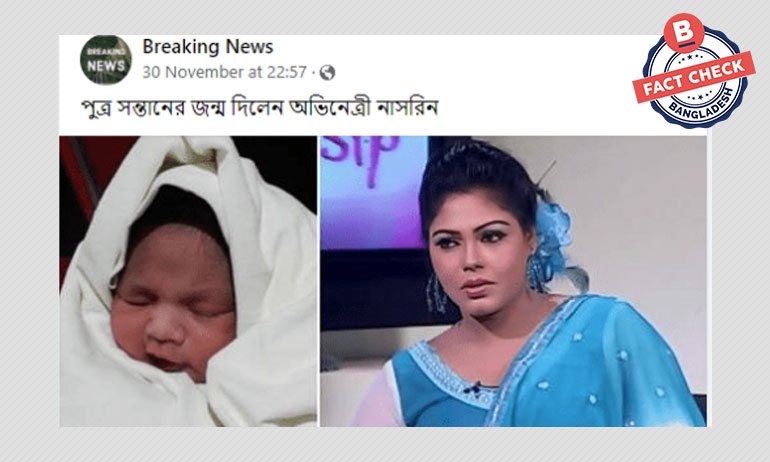Click the stars above FACT CHECK ribbon
This screenshot has width=770, height=462.
click(x=694, y=57)
